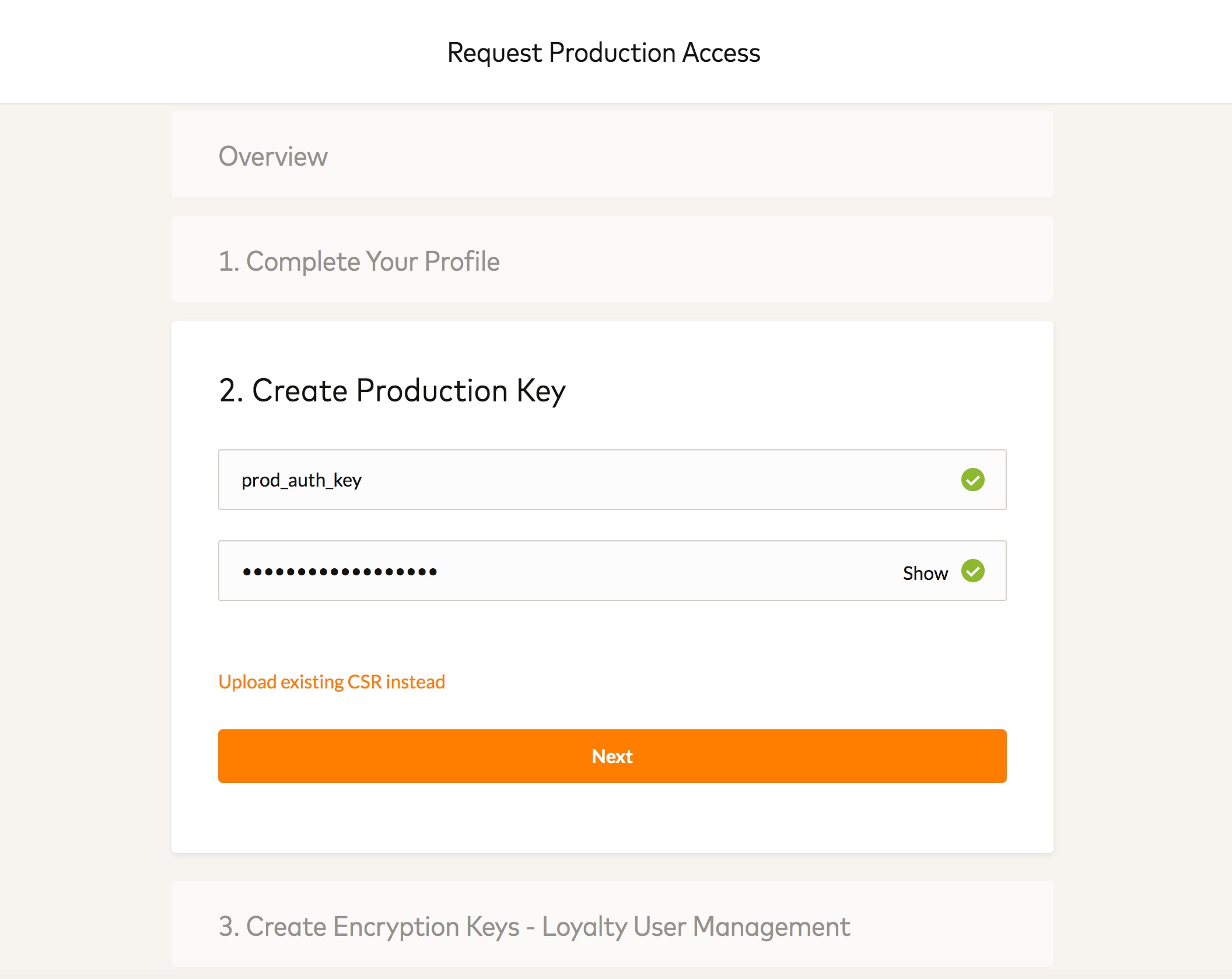Show the hidden key password
Screen dimensions: 1232x979
point(925,573)
